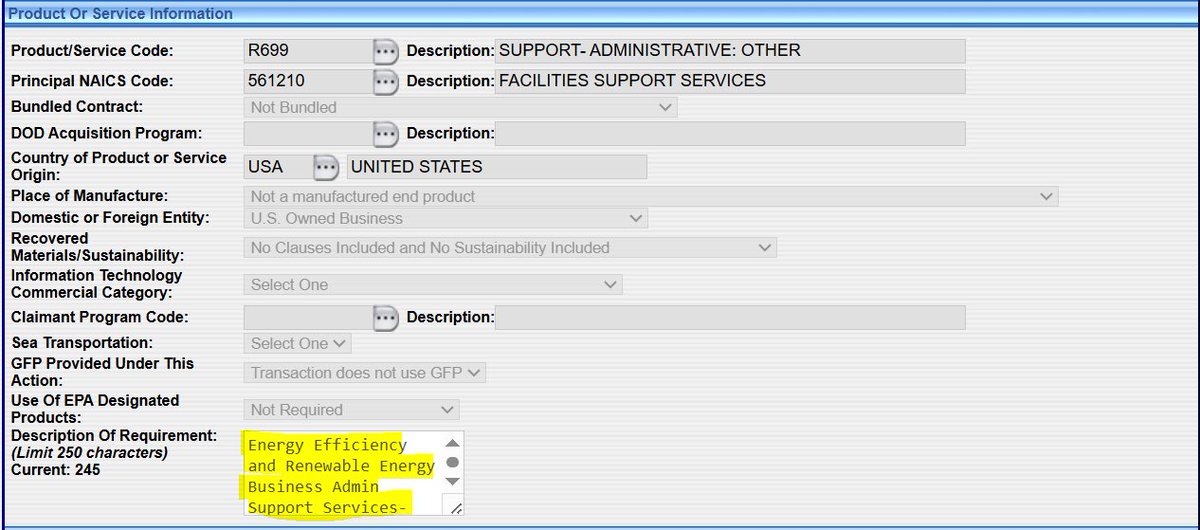Open Claimant Program Code lookup ellipsis button

pos(385,318)
